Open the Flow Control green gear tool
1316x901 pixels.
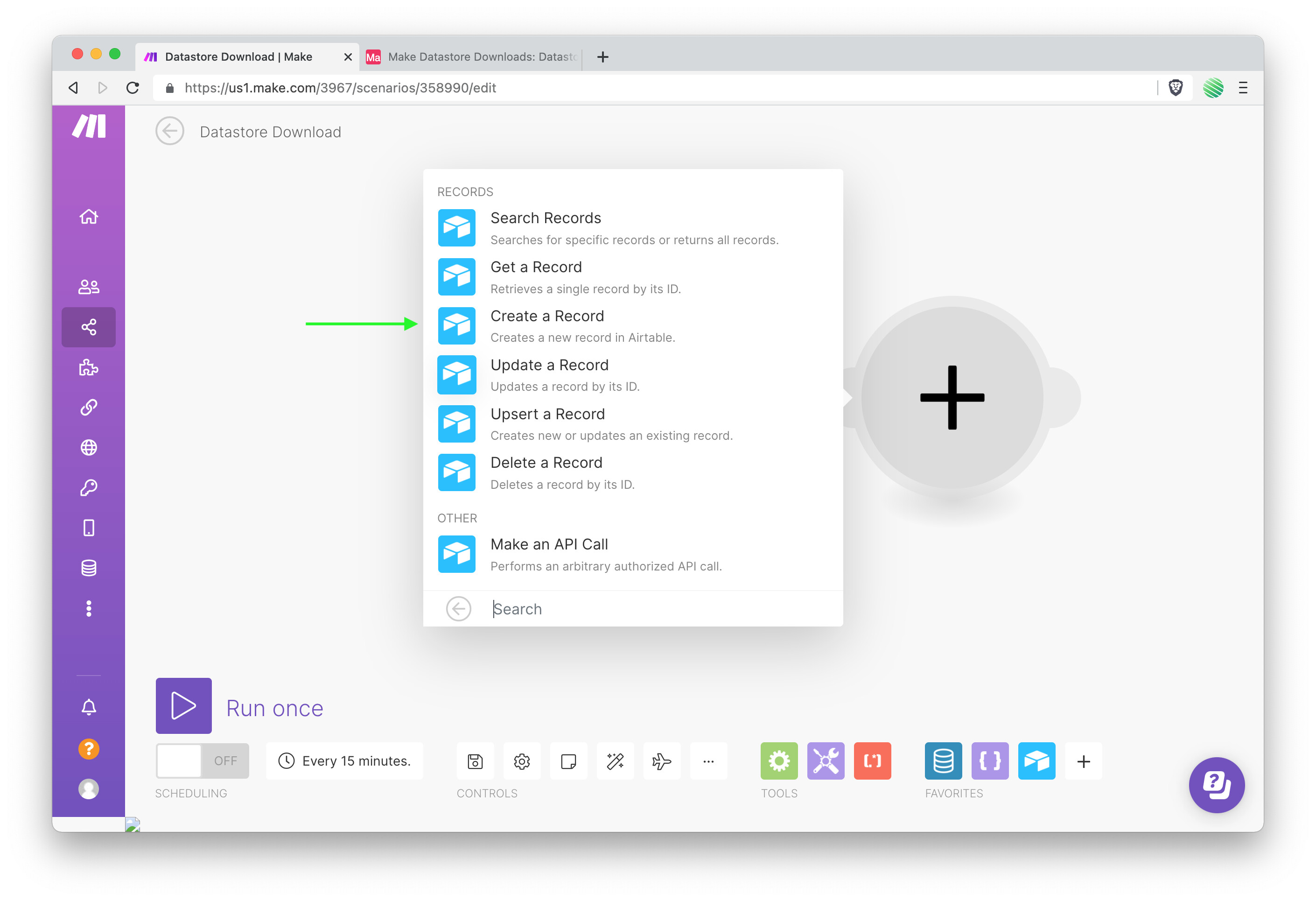point(778,761)
